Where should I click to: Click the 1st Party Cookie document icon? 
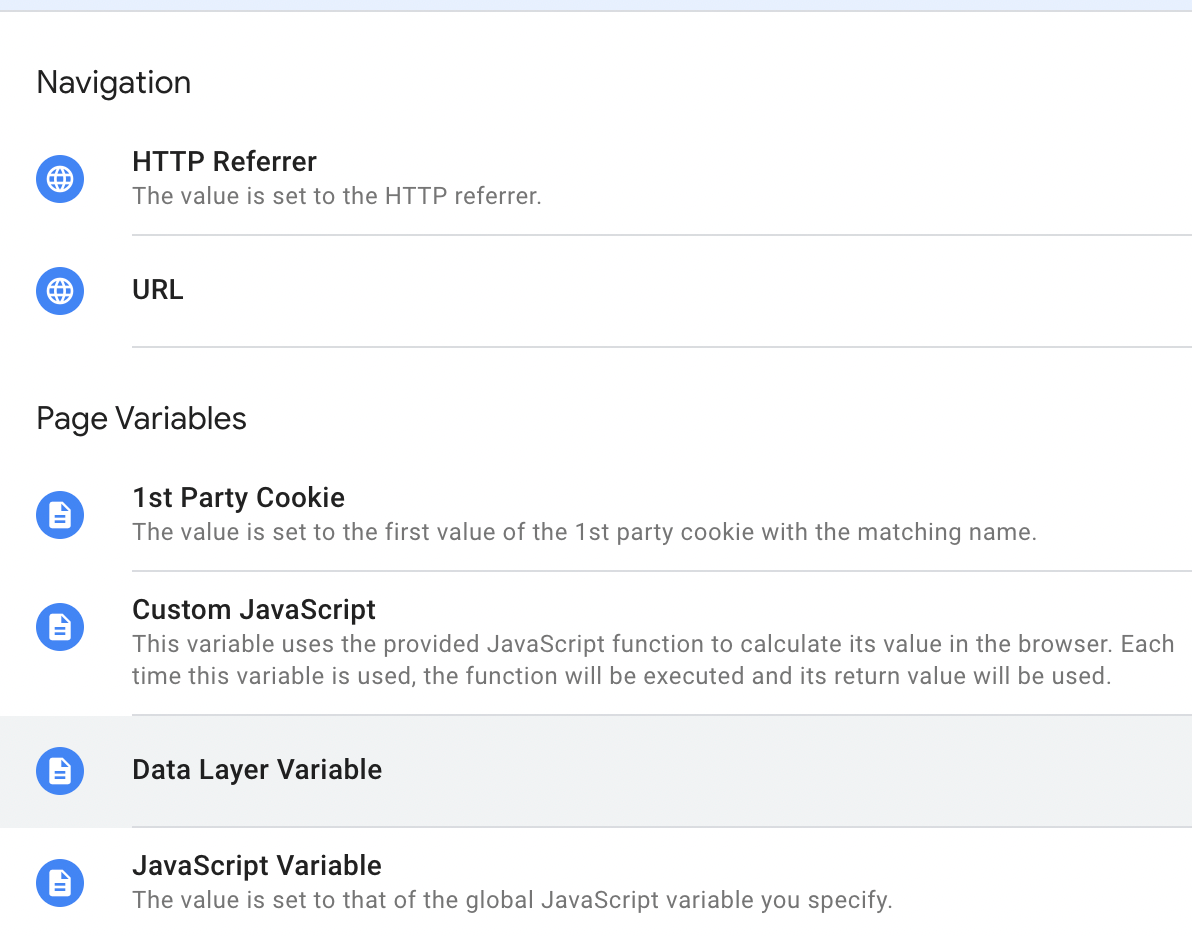coord(60,515)
